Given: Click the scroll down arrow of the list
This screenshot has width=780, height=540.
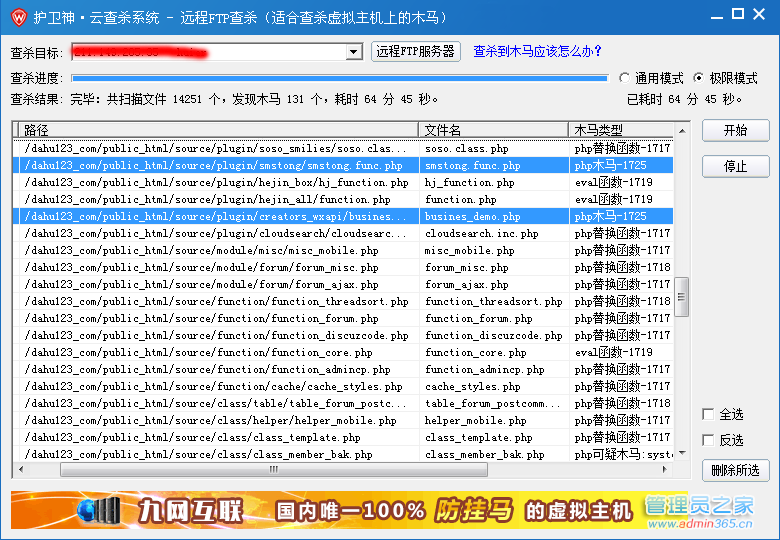Looking at the screenshot, I should (682, 453).
